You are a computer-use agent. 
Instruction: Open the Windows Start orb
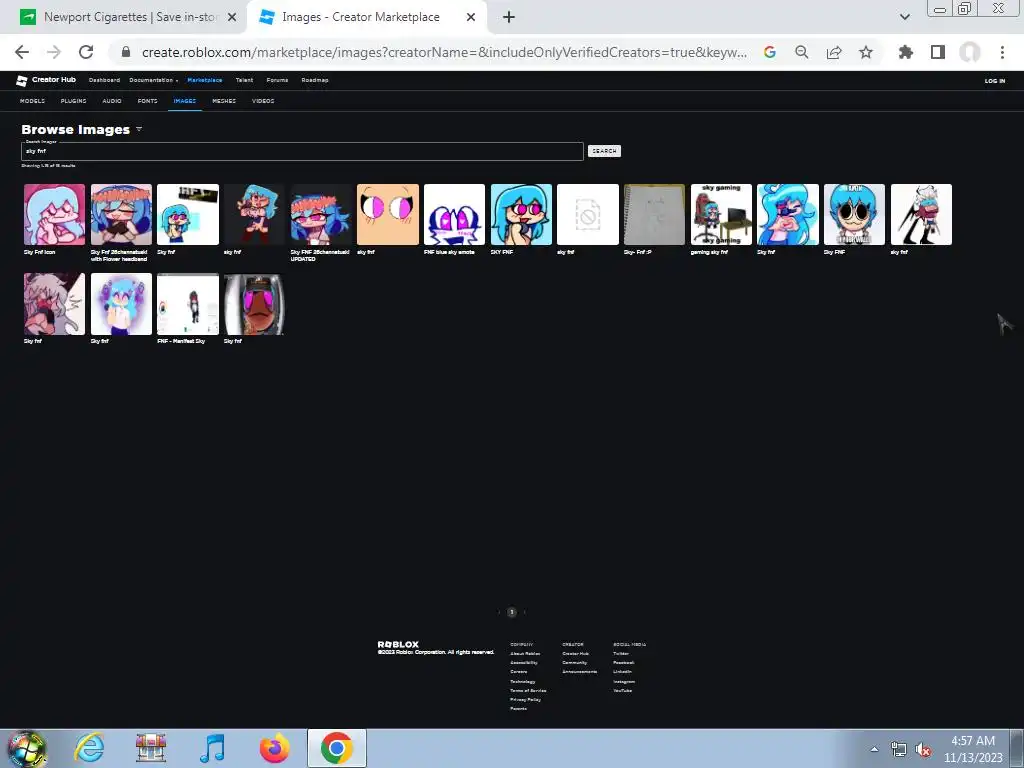[x=27, y=748]
